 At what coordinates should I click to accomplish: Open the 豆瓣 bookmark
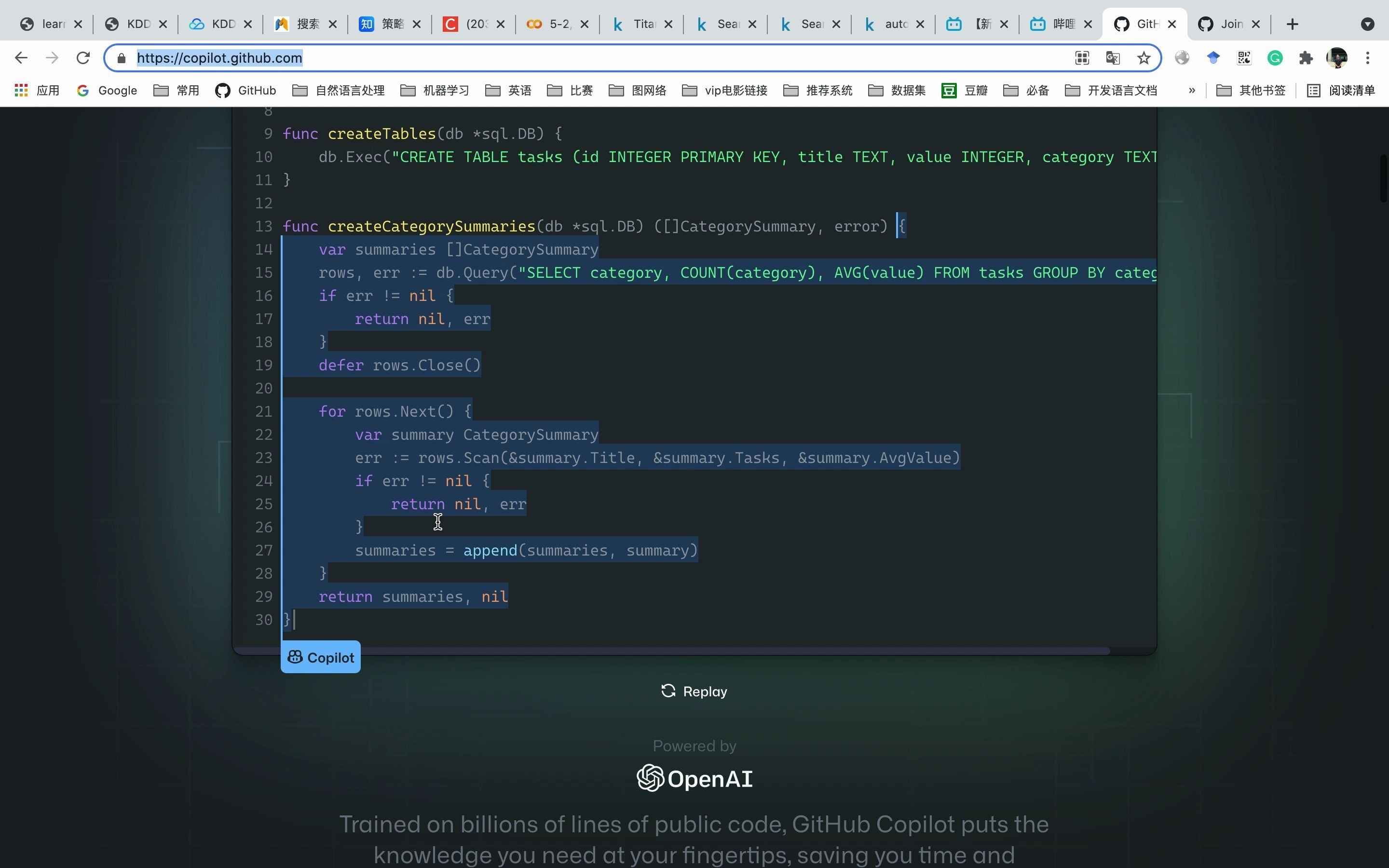[x=964, y=90]
